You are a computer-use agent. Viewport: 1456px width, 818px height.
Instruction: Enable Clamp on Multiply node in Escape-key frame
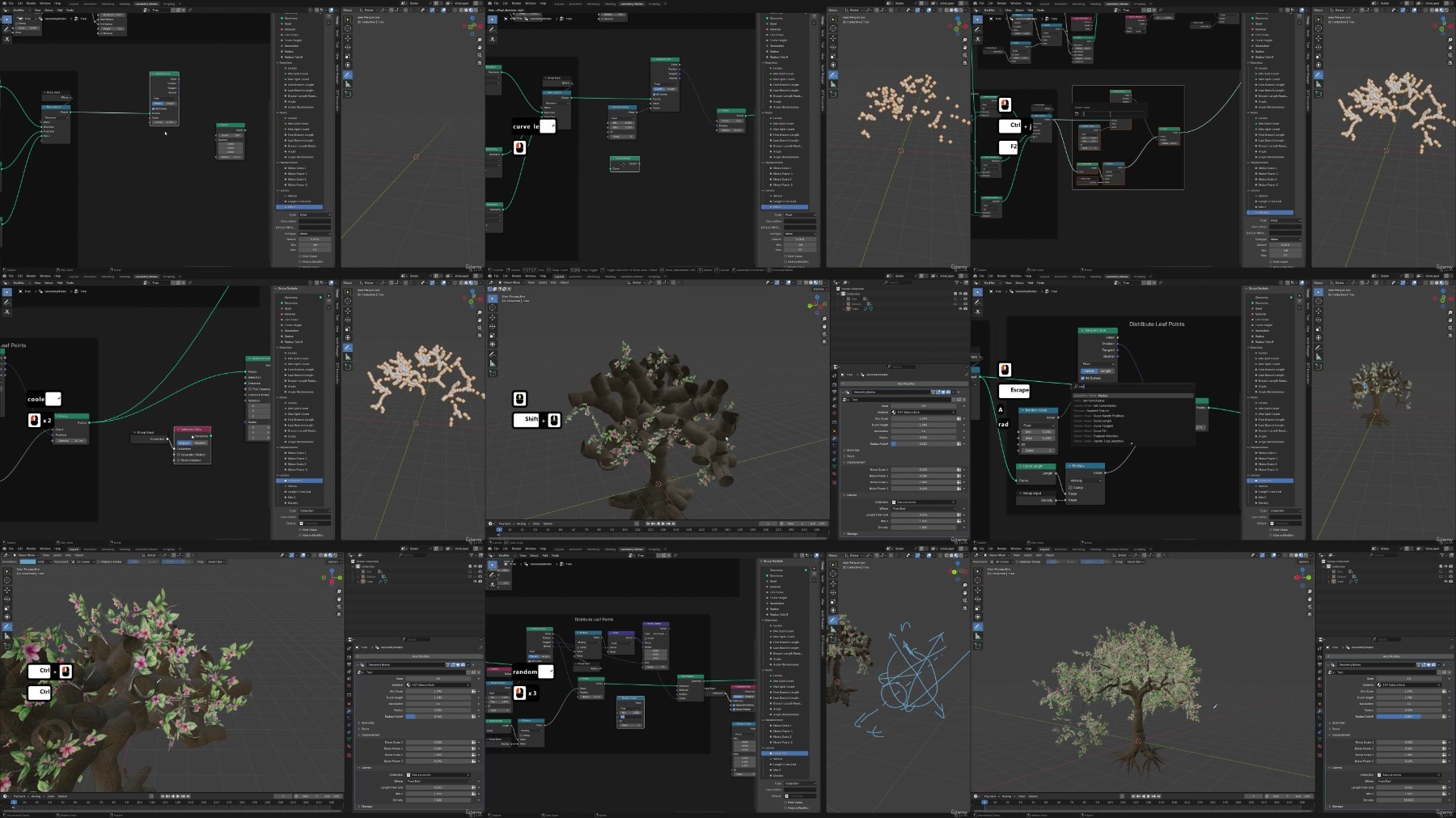[1072, 487]
